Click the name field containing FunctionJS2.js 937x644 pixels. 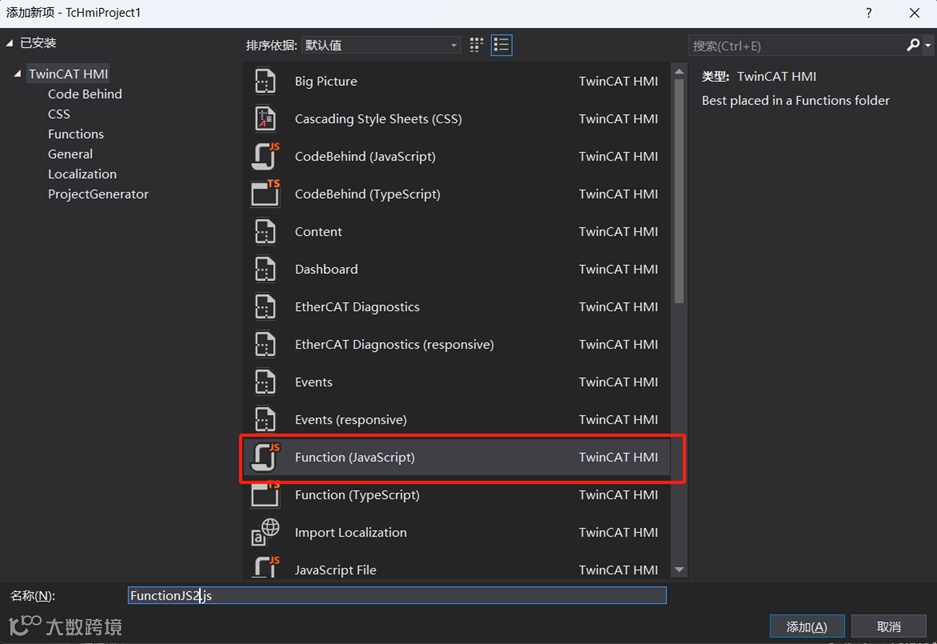point(397,596)
